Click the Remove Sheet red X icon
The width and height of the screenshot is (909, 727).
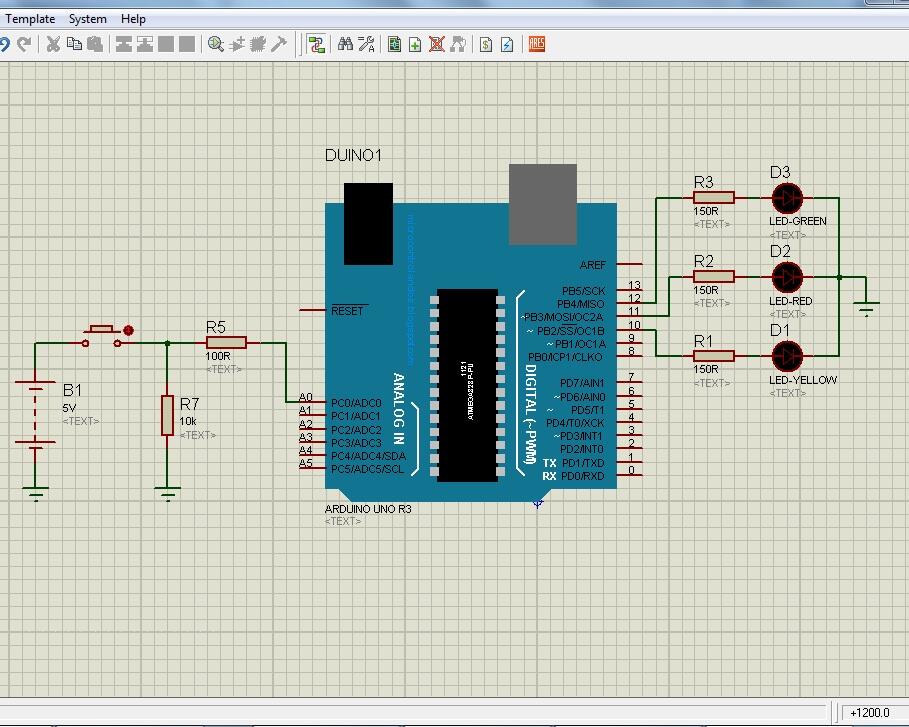437,44
